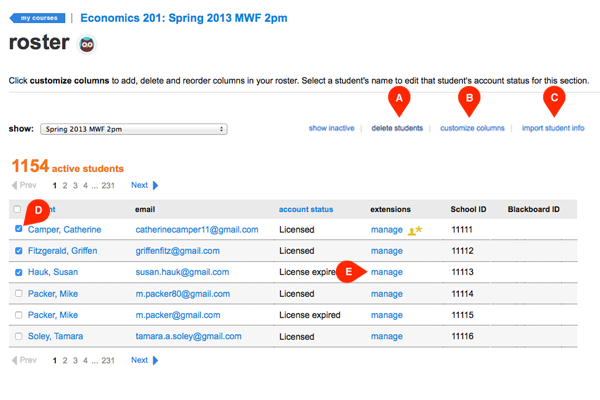The image size is (600, 400).
Task: Check the box for Tamara Soley
Action: click(x=17, y=336)
